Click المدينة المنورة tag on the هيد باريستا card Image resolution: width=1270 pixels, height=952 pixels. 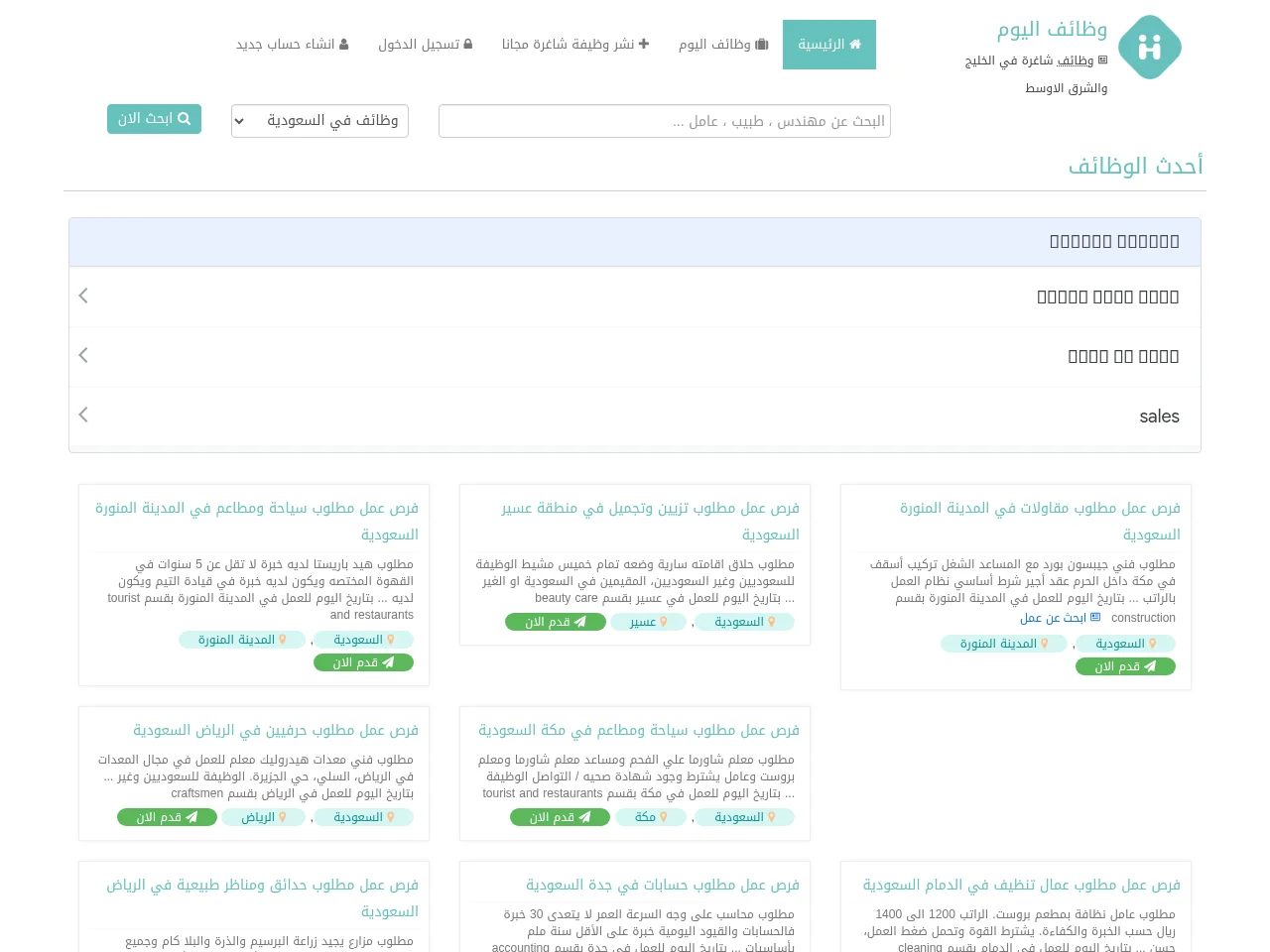tap(242, 640)
